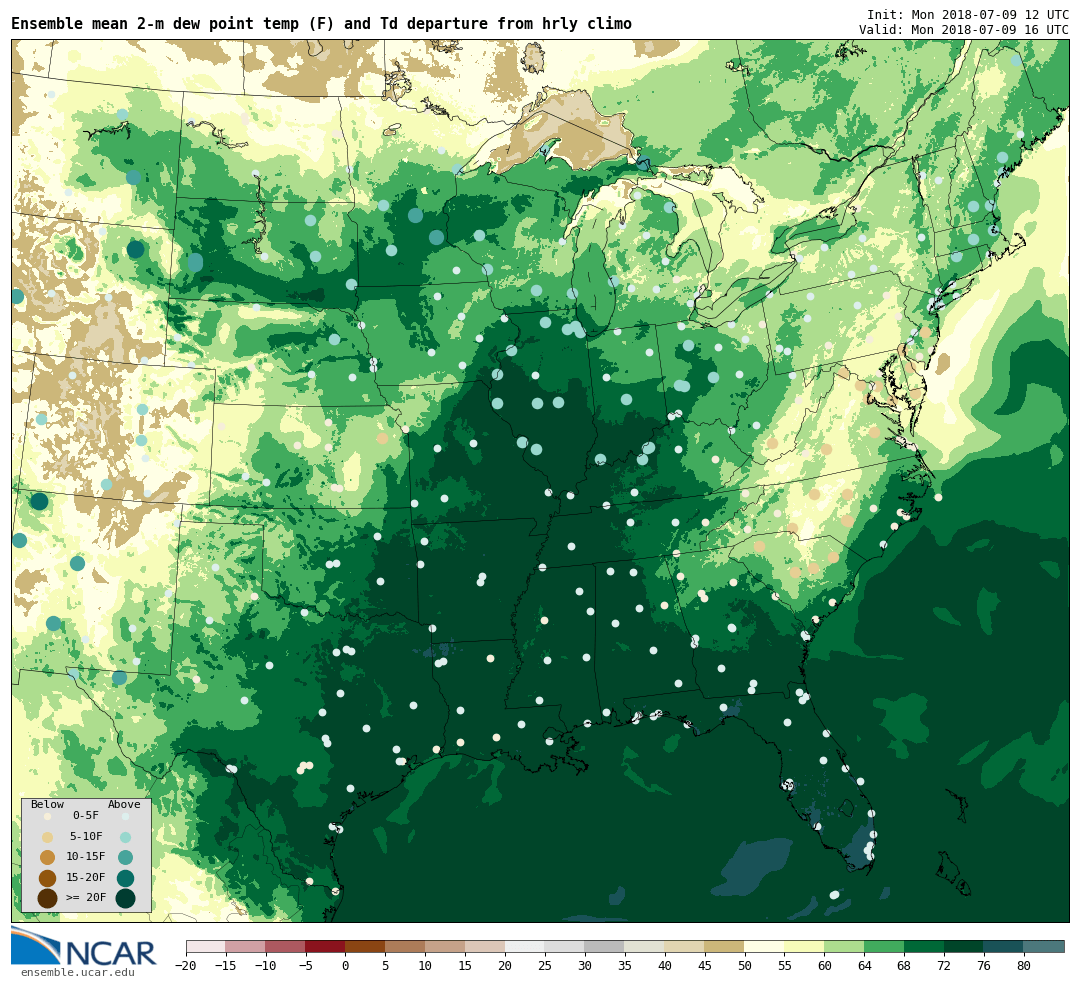Image resolution: width=1080 pixels, height=985 pixels.
Task: Pick the teal swatch between 76 and 80
Action: click(x=1004, y=946)
